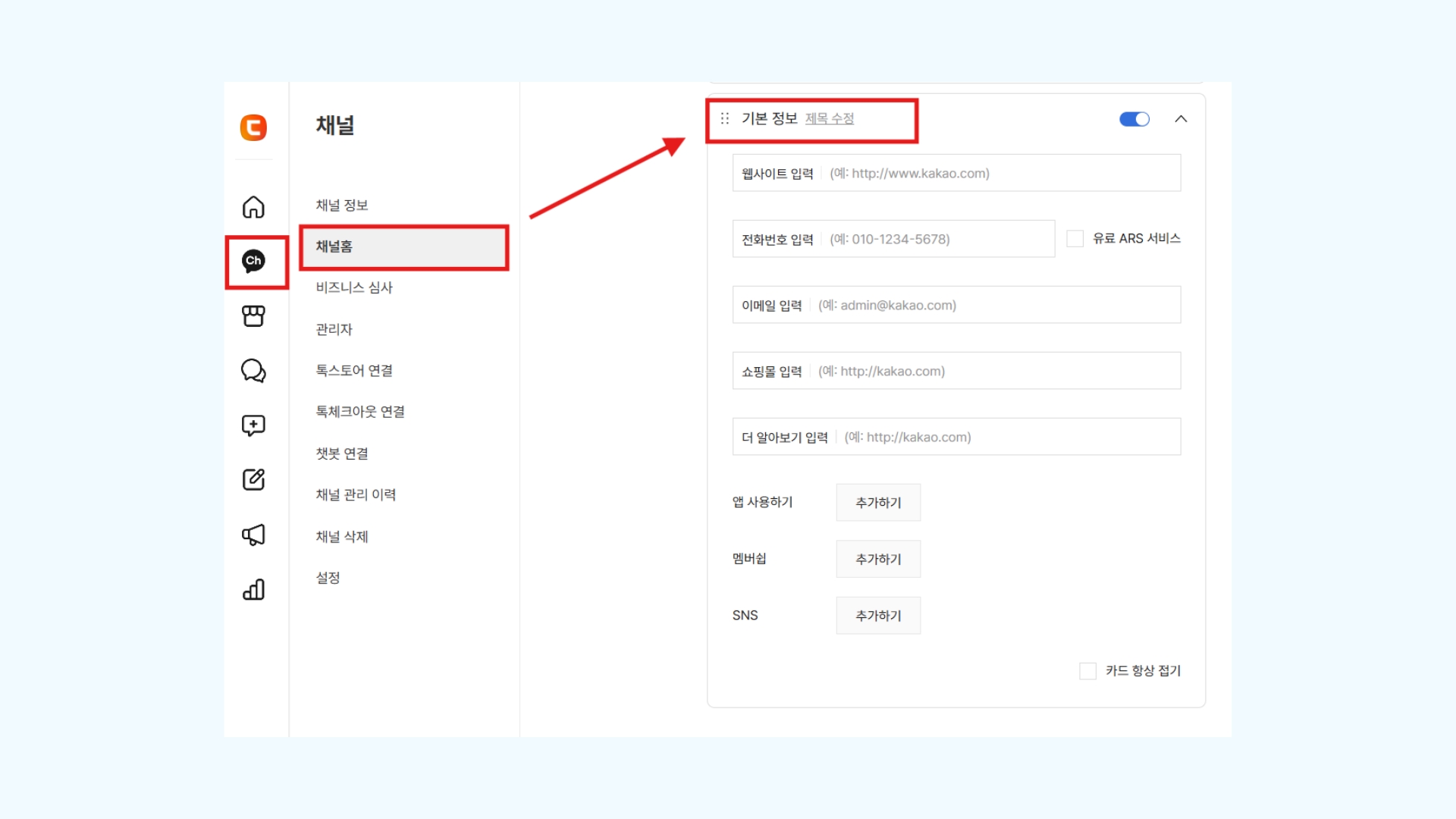Click the chat bubbles icon in sidebar
Screen dimensions: 1456x819
click(x=253, y=371)
